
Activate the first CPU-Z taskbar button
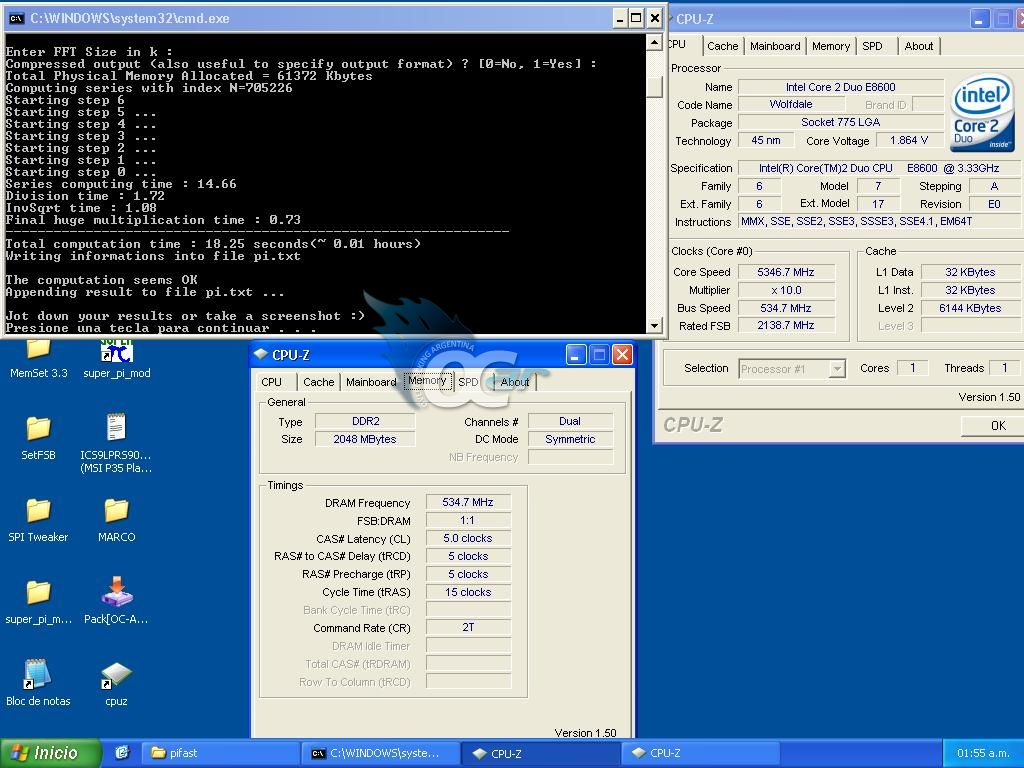pyautogui.click(x=541, y=753)
